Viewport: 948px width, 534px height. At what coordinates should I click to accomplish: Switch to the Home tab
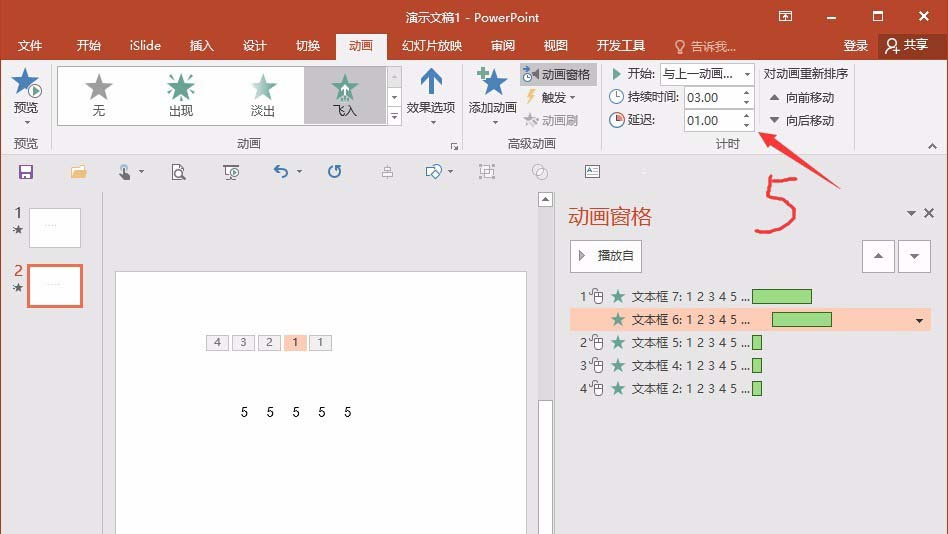click(x=88, y=46)
